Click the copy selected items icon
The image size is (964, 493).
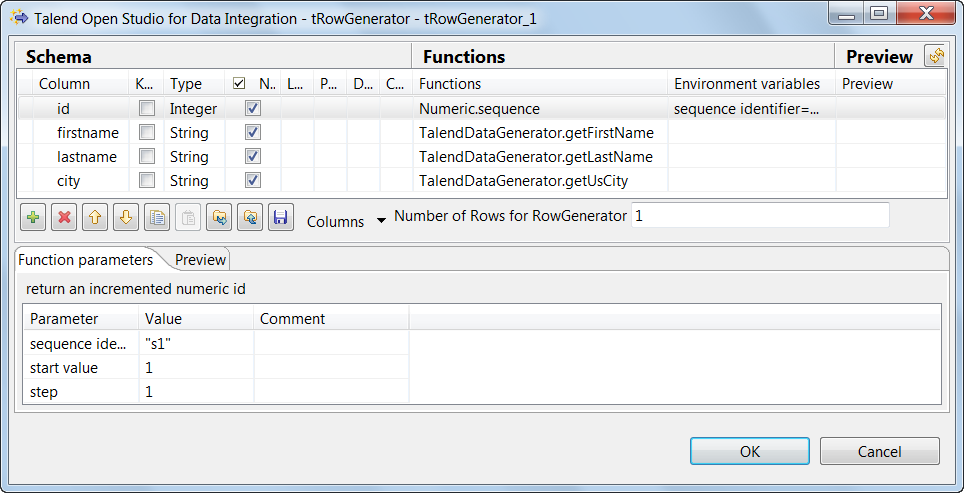[x=157, y=217]
